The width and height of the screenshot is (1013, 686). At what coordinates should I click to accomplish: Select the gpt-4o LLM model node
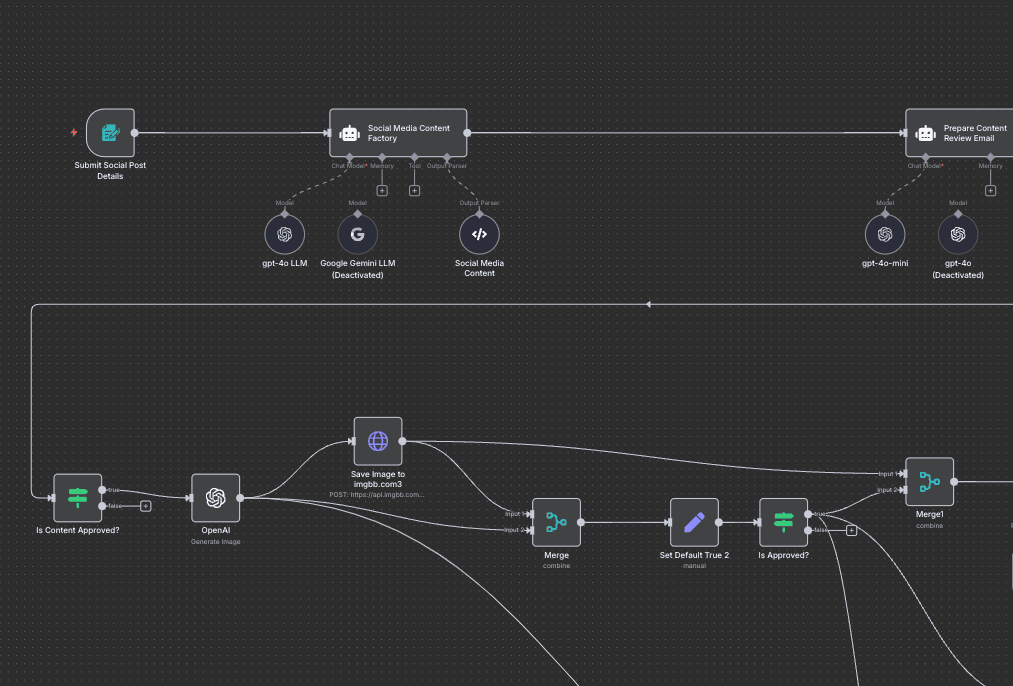pos(284,233)
